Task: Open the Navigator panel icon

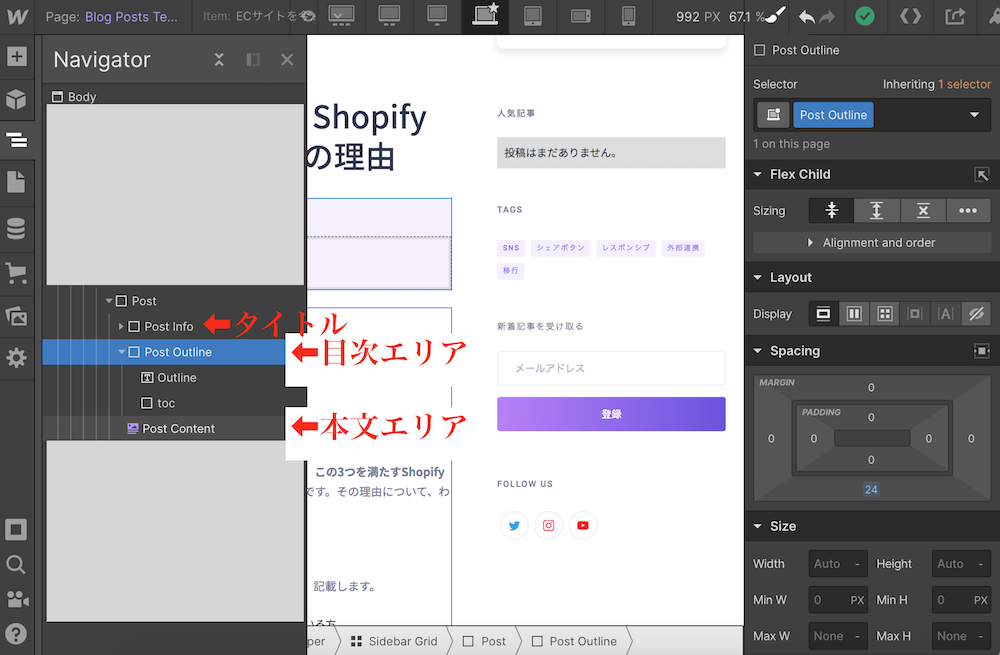Action: tap(17, 140)
